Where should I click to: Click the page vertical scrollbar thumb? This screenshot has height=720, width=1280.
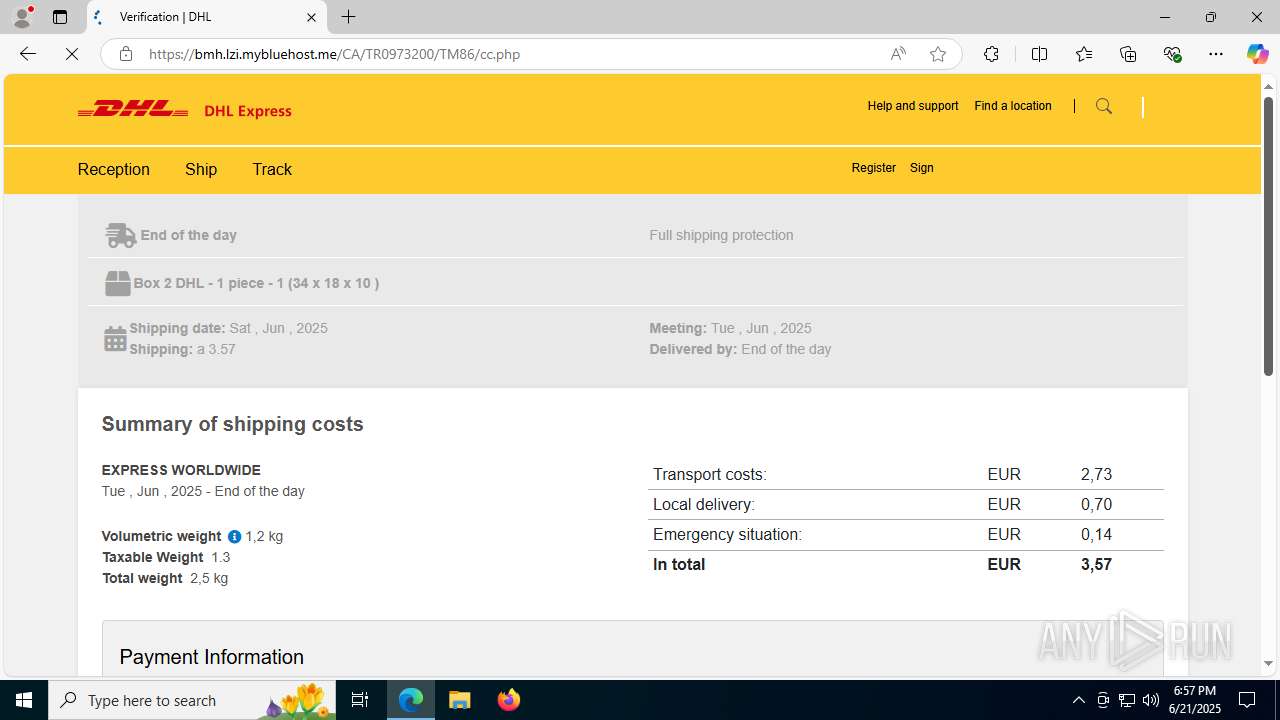tap(1268, 236)
